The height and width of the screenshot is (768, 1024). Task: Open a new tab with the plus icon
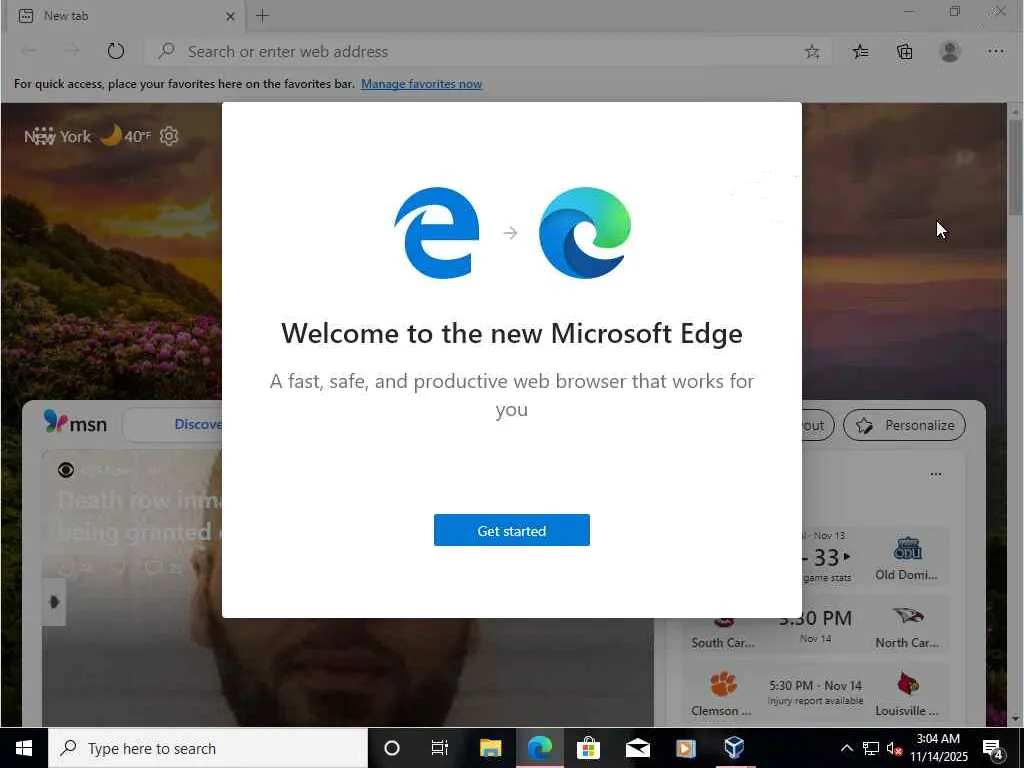tap(263, 16)
